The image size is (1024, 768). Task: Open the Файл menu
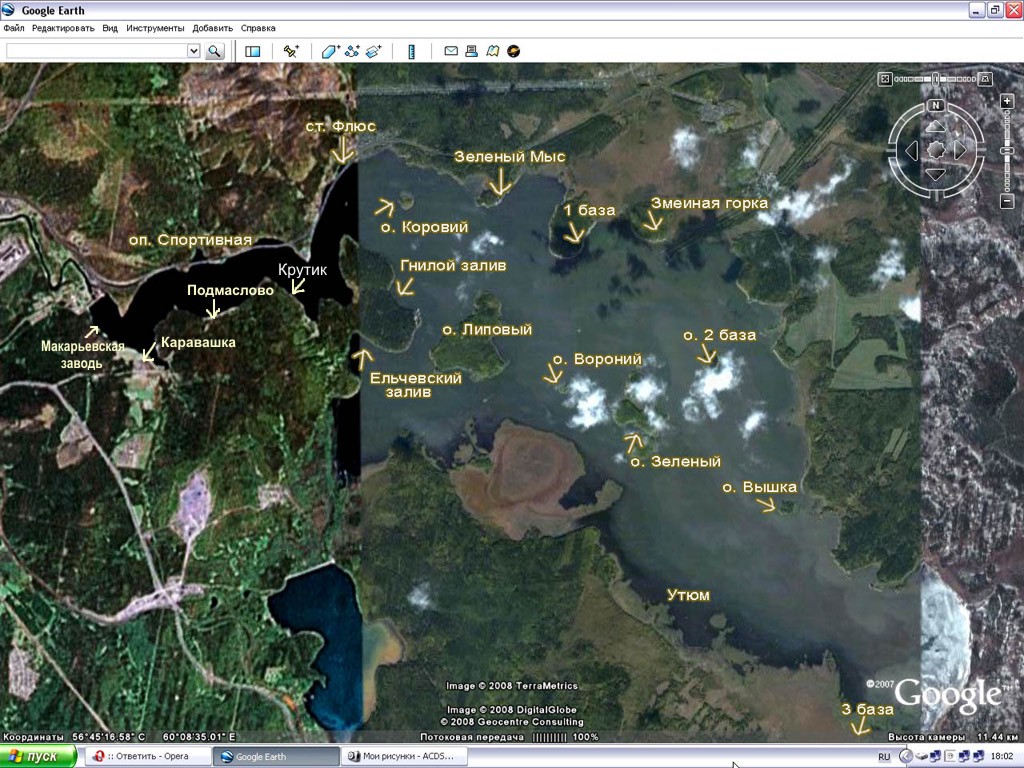coord(14,28)
